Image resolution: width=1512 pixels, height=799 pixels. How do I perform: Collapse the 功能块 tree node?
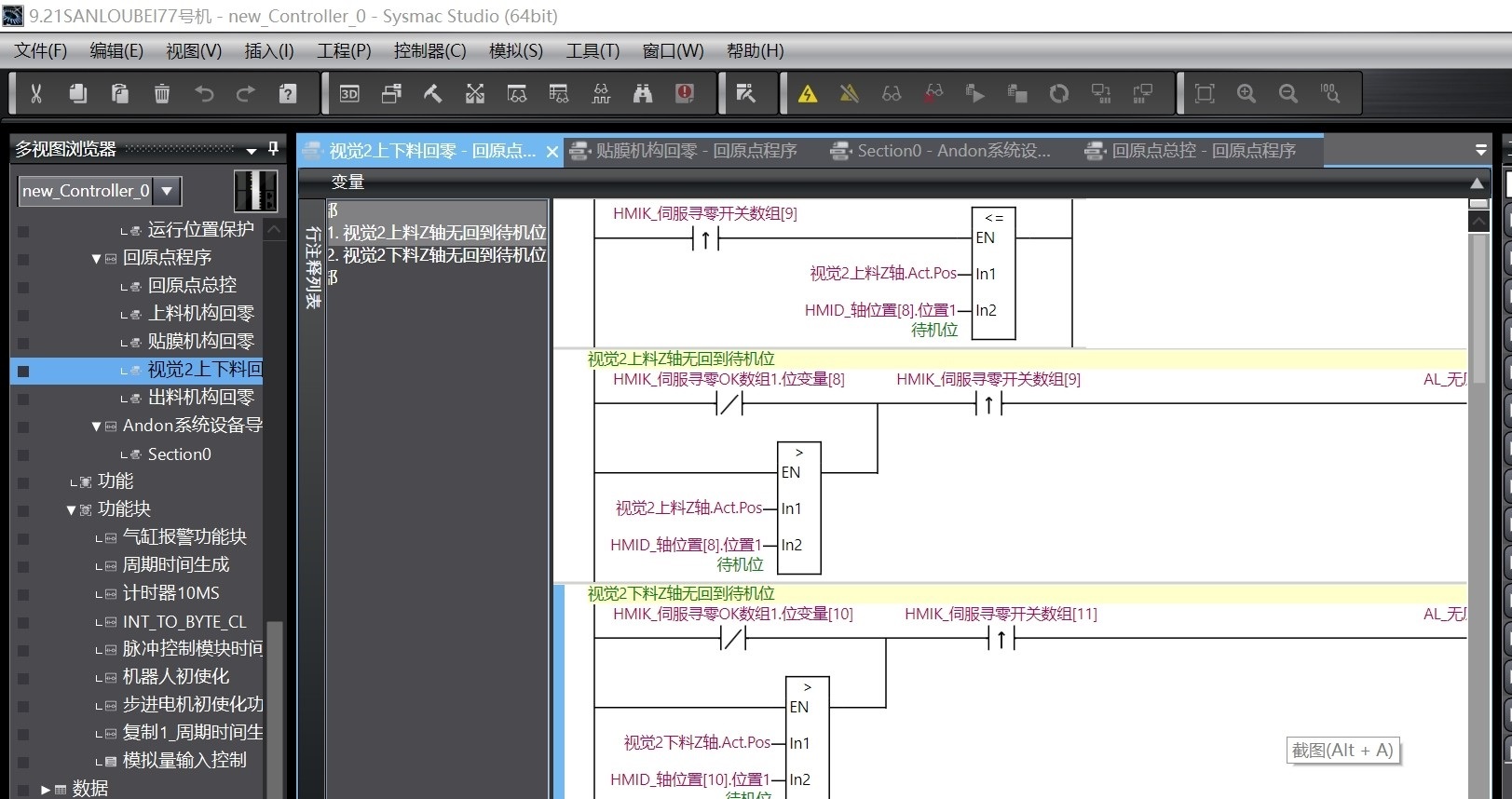tap(71, 509)
